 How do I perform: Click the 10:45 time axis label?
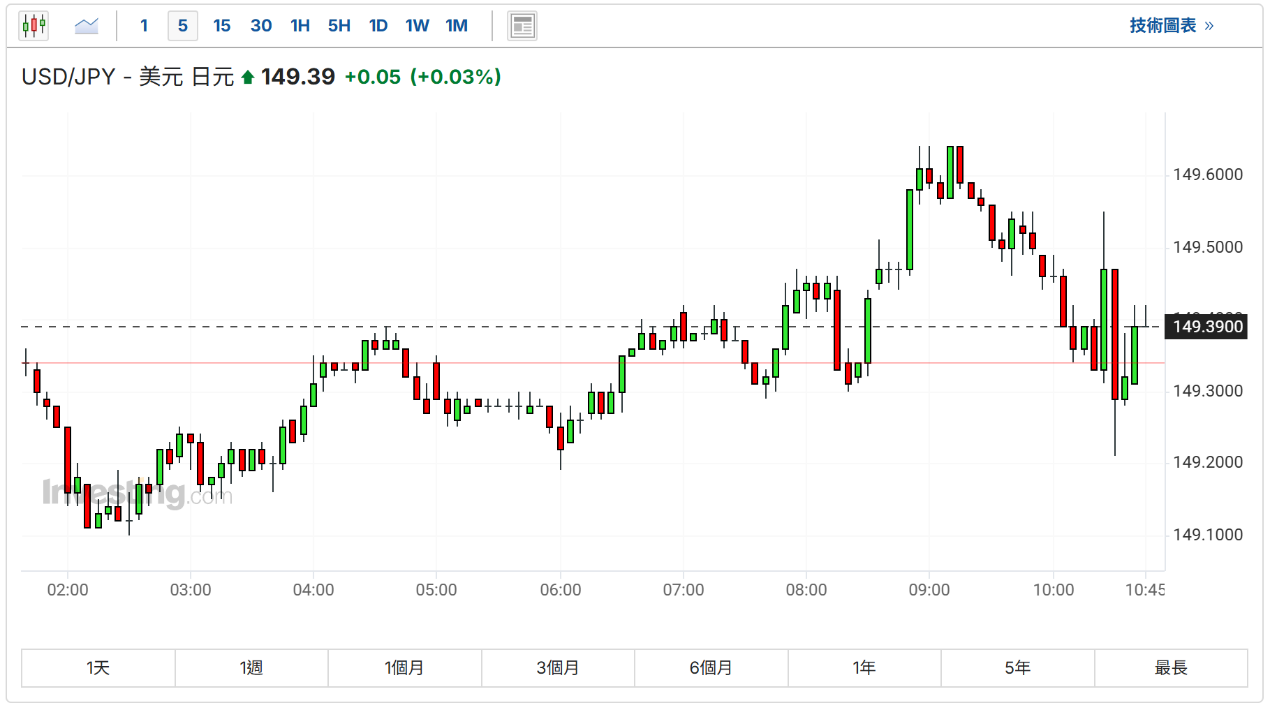tap(1145, 590)
